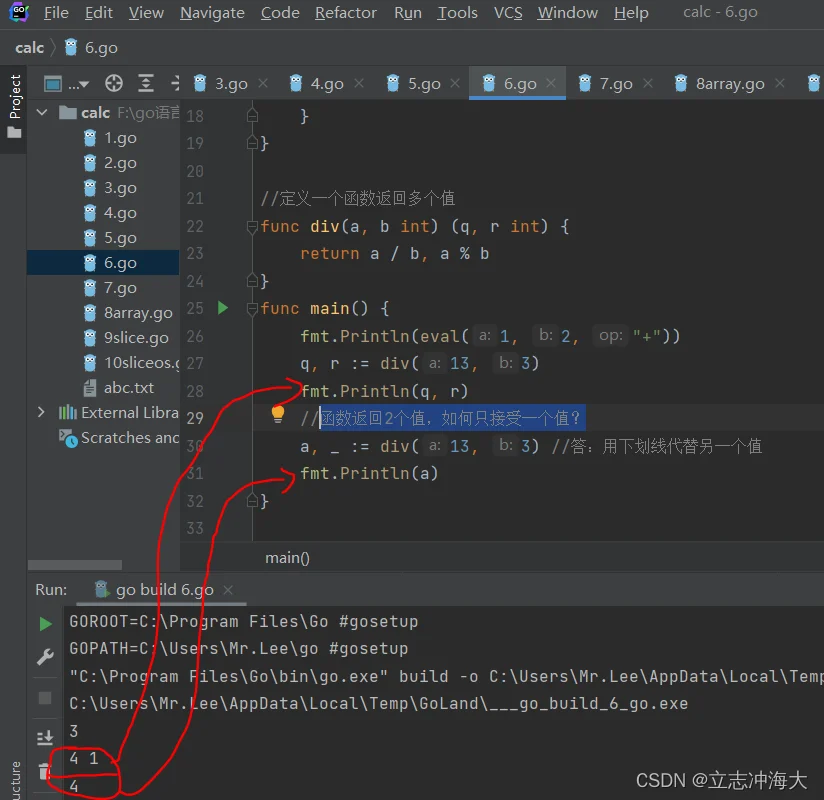
Task: Expand the External Libraries node
Action: coord(41,413)
